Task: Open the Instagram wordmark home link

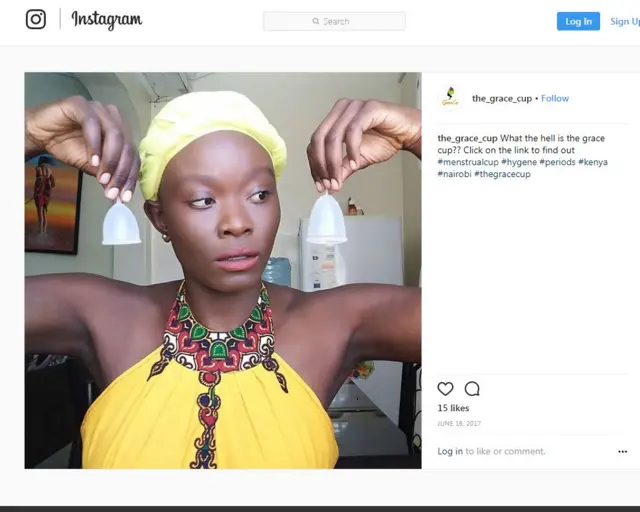Action: (107, 20)
